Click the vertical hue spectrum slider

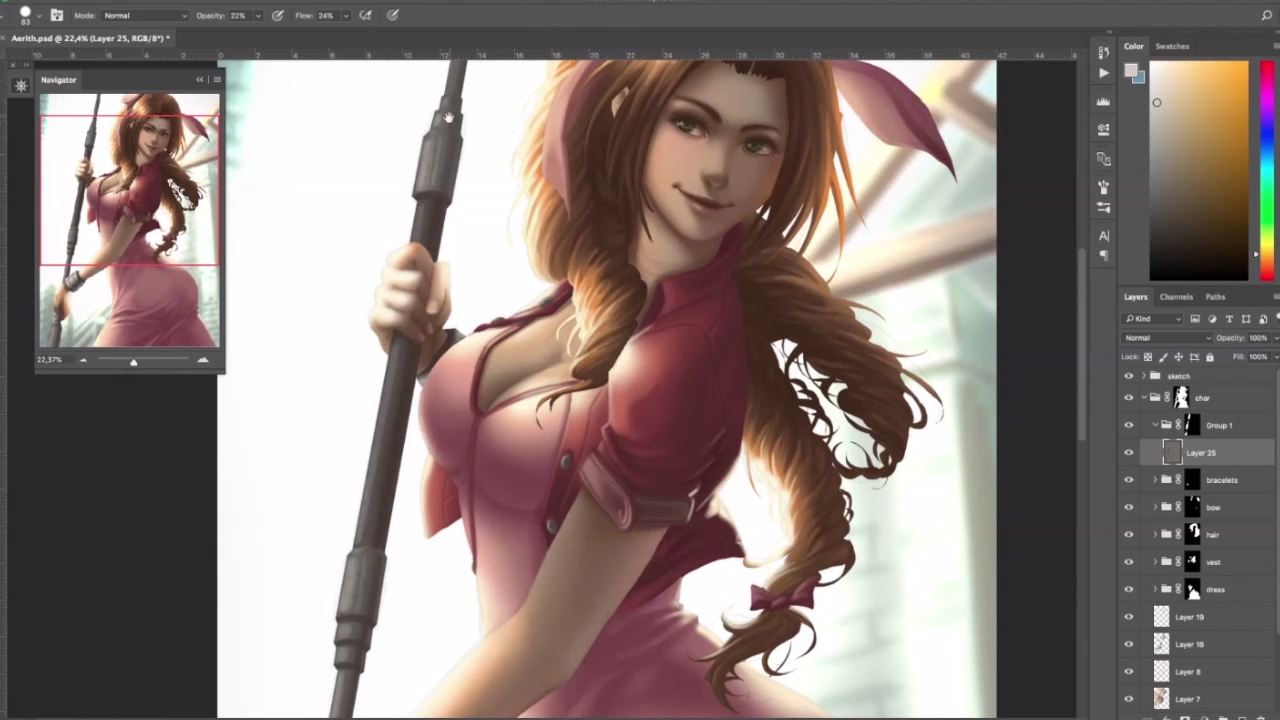tap(1267, 170)
